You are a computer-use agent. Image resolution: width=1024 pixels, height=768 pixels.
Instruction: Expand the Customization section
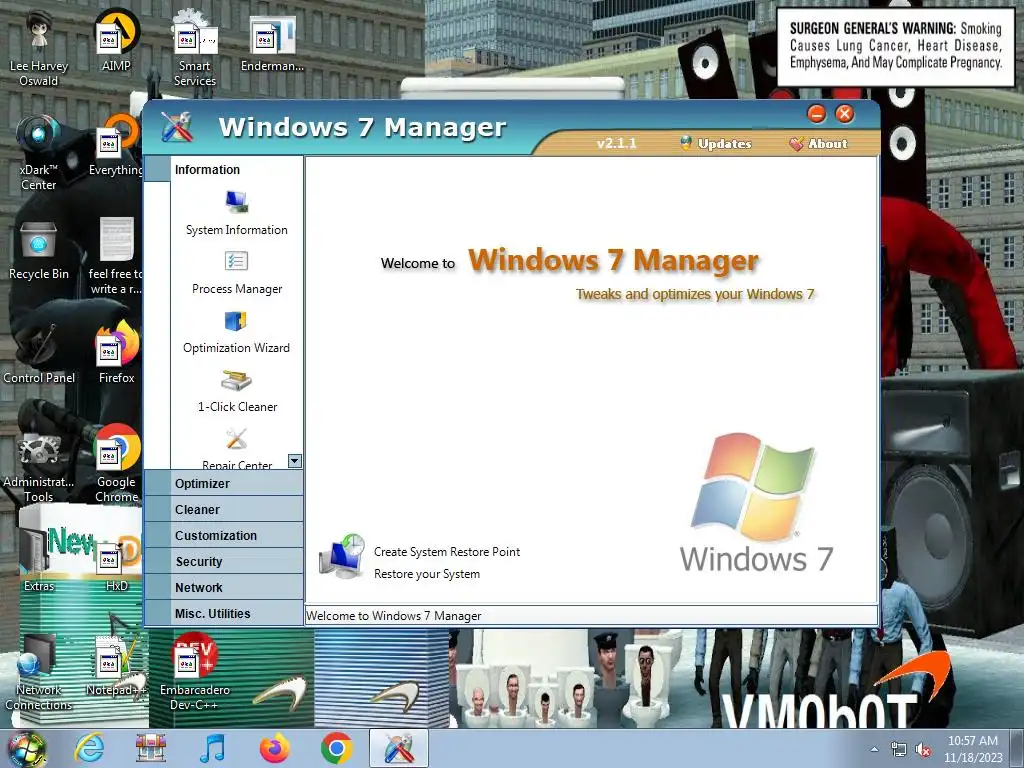pos(223,536)
